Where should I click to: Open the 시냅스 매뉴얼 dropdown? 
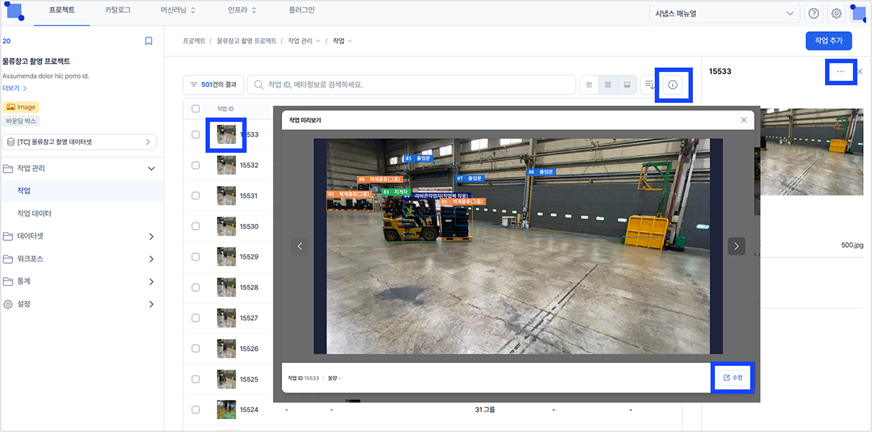point(725,13)
